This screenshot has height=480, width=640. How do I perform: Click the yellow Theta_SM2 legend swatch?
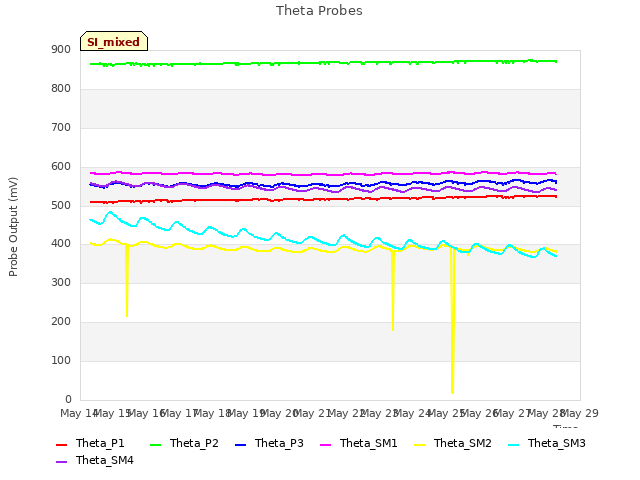[419, 444]
